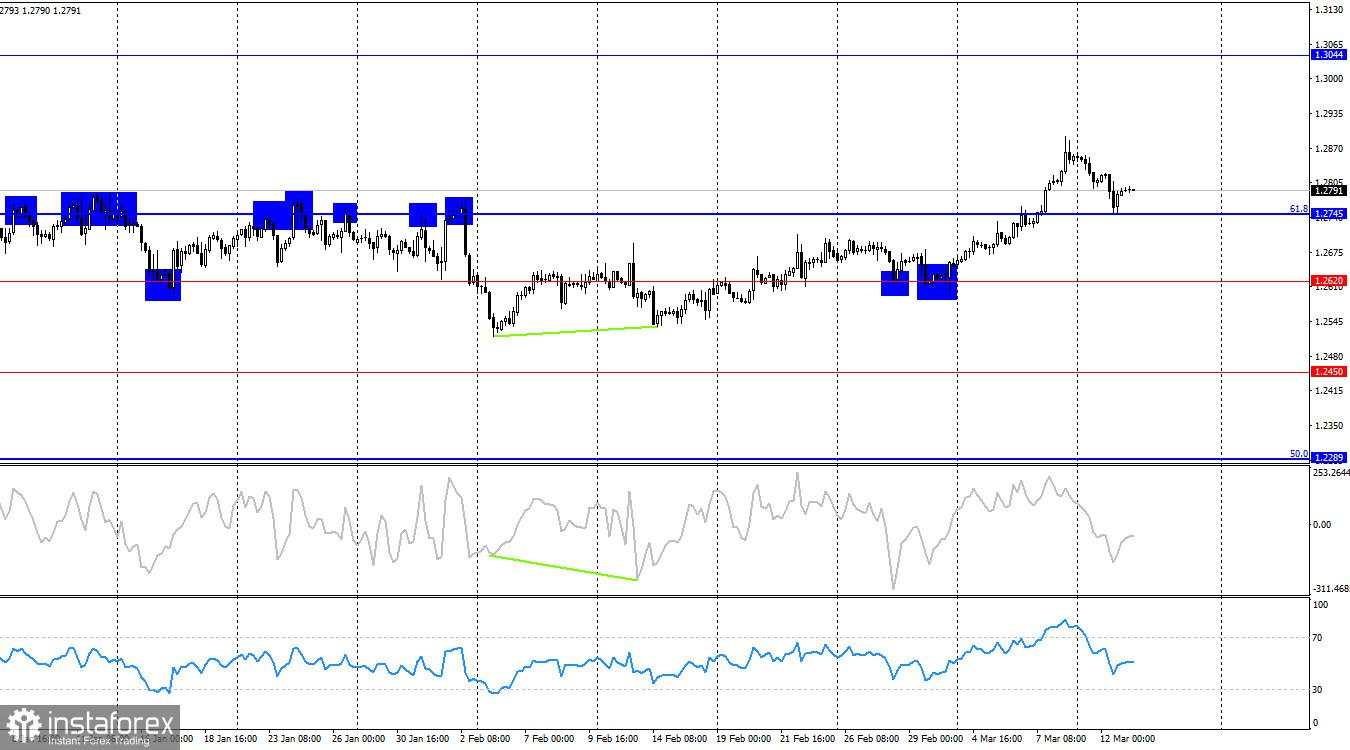This screenshot has width=1350, height=750.
Task: Click the 7 Feb 00:00 time label
Action: click(549, 739)
